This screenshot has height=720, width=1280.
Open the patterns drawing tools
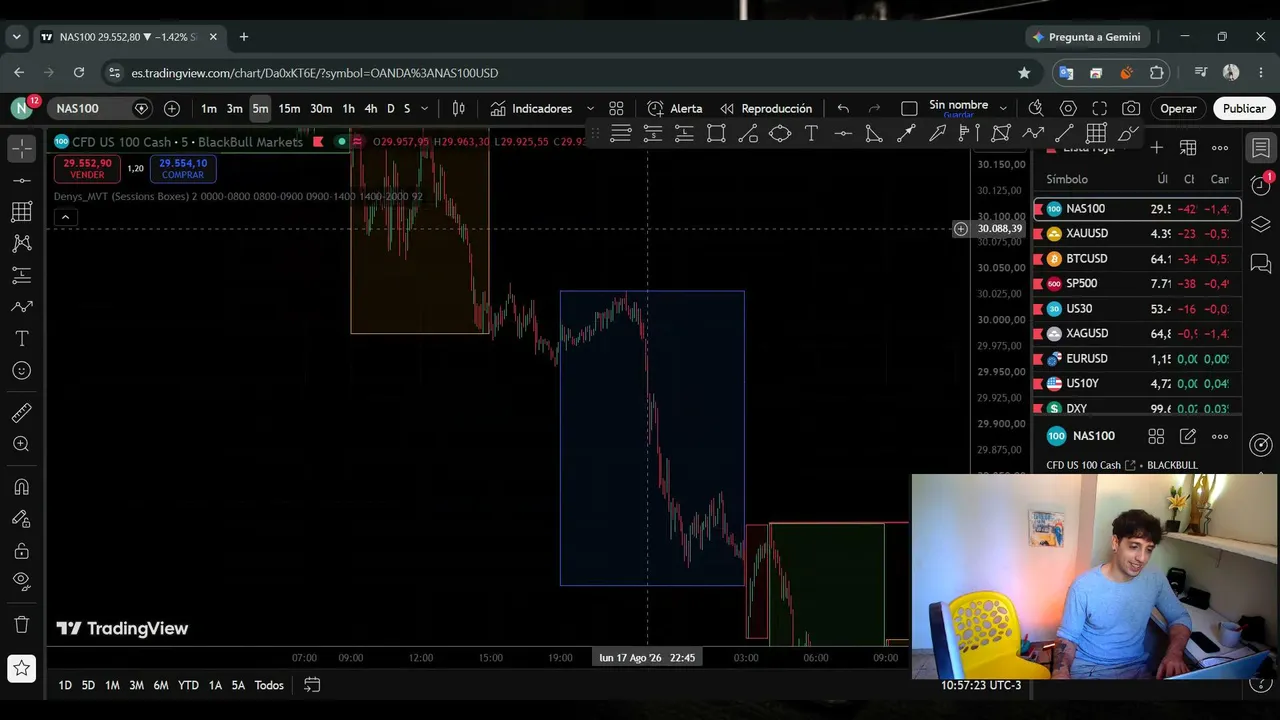coord(21,243)
